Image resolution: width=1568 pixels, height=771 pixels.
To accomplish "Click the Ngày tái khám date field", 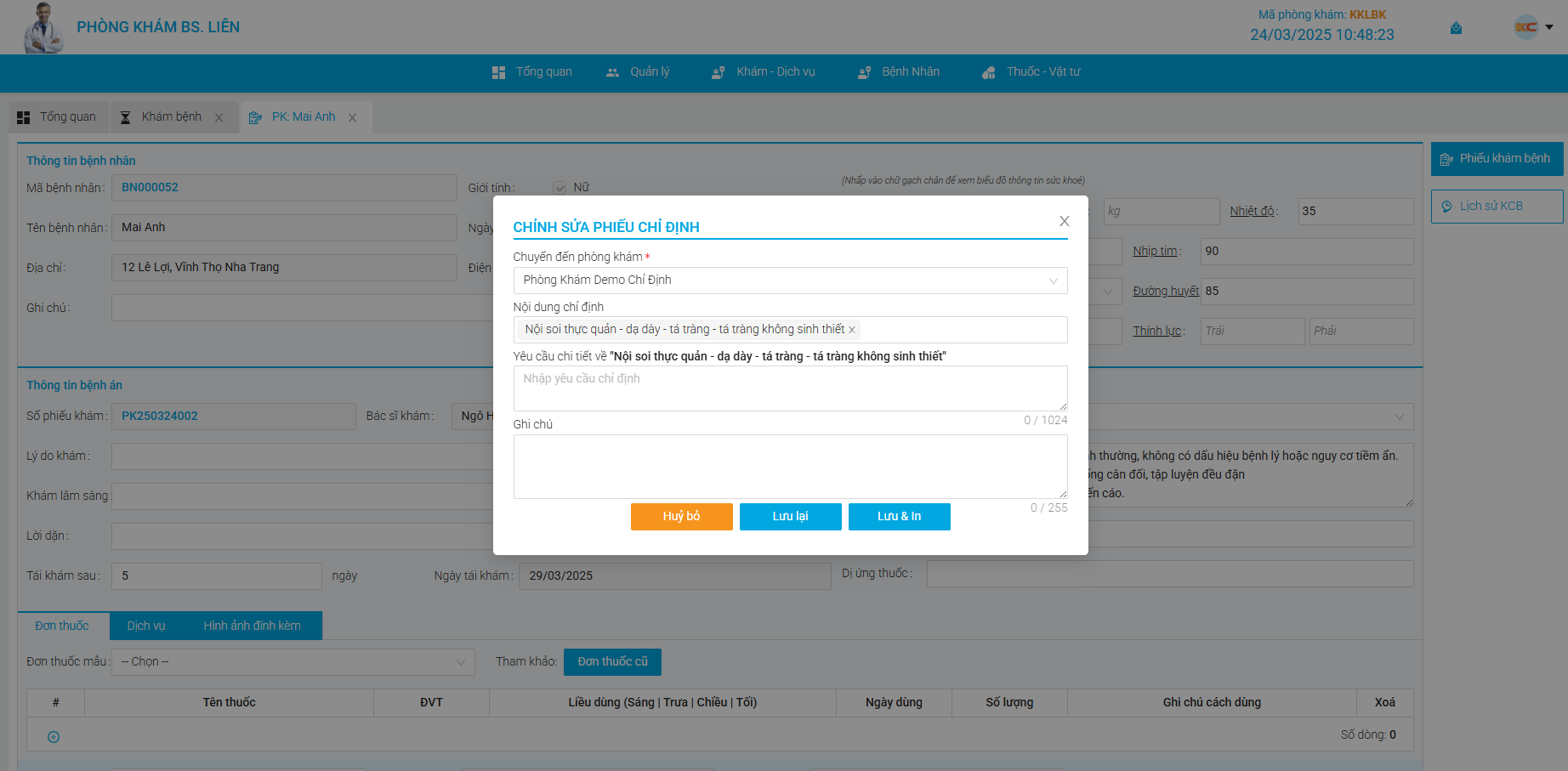I will 675,576.
